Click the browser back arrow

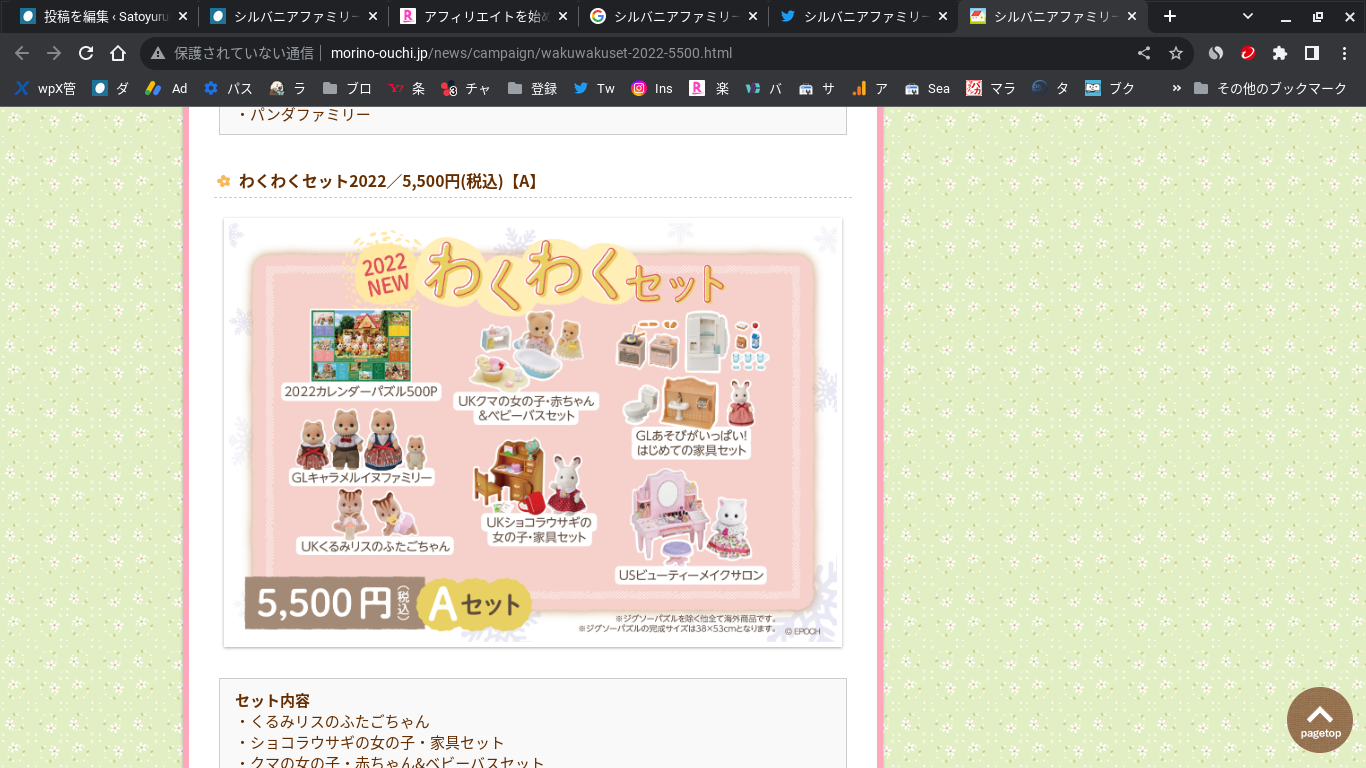pos(22,53)
